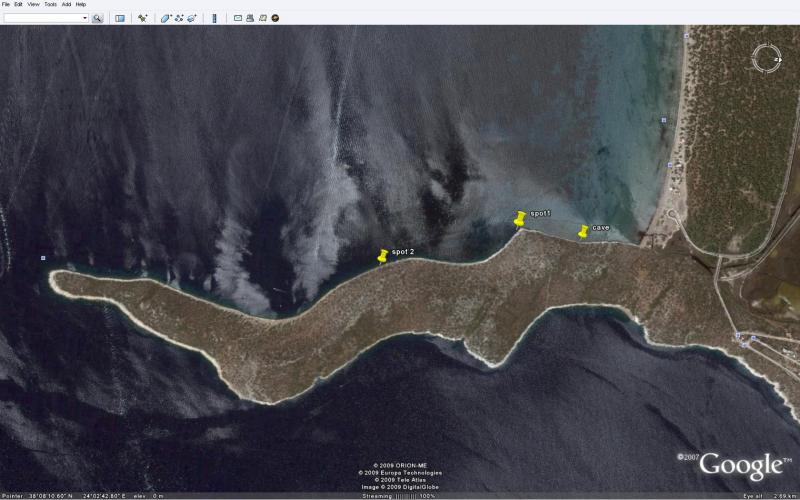Toggle the sidebar panel button

pyautogui.click(x=120, y=18)
